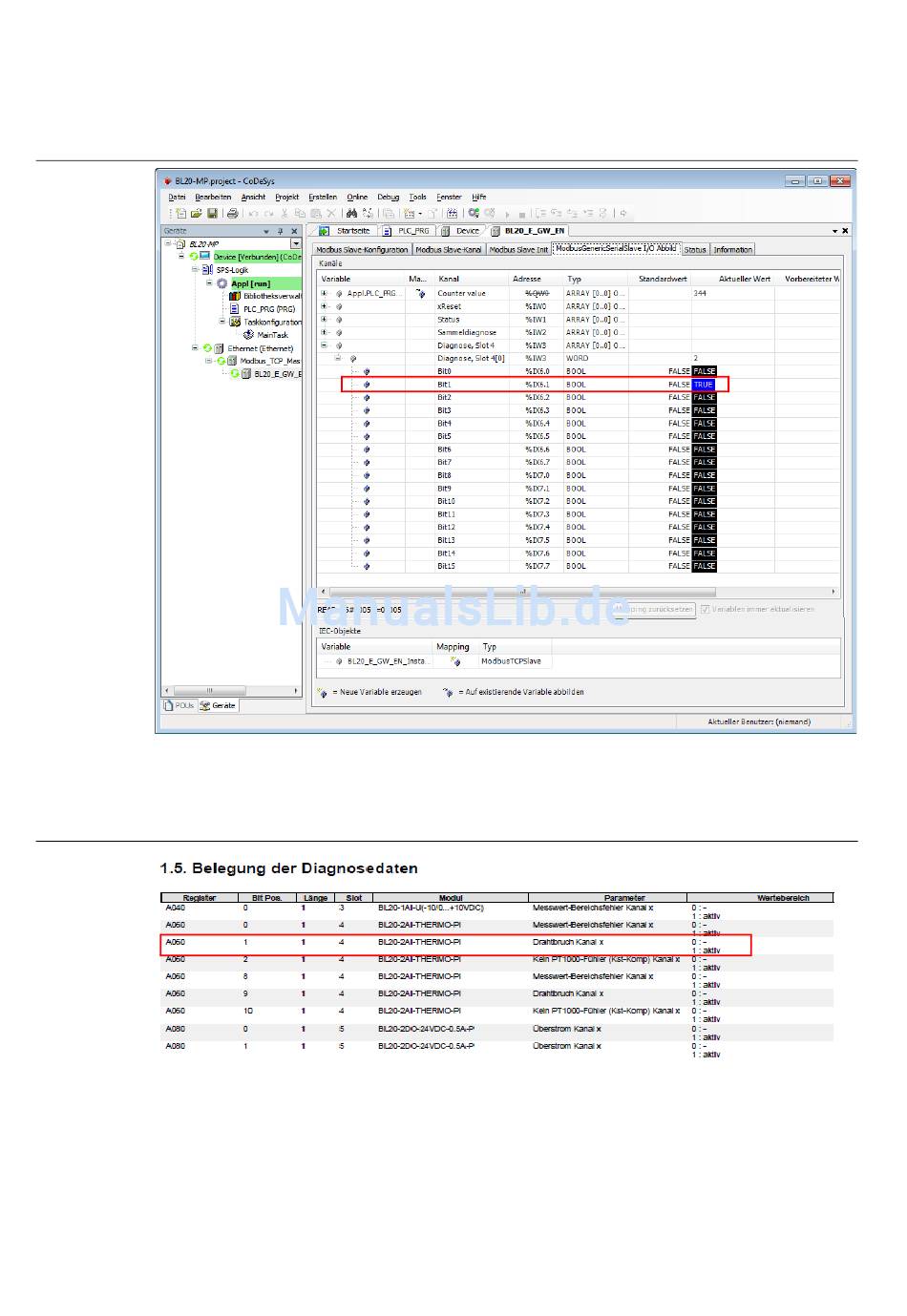Click the Open project folder toolbar icon
Screen dimensions: 907x1316
[197, 214]
